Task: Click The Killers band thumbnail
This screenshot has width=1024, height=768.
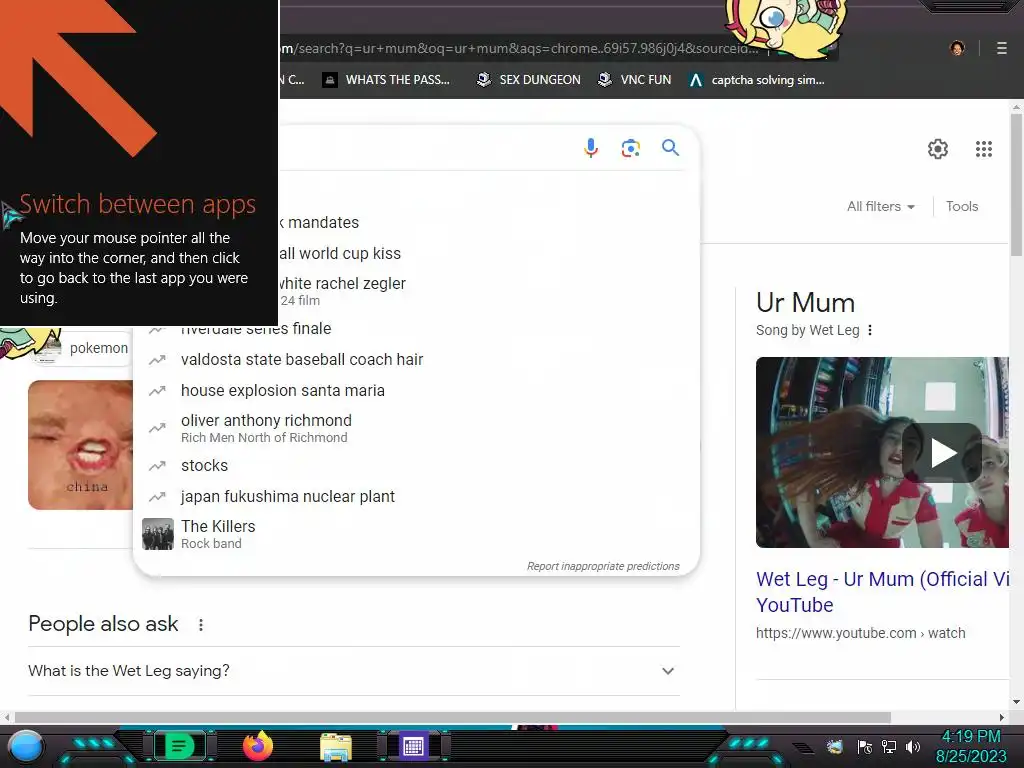Action: tap(158, 534)
